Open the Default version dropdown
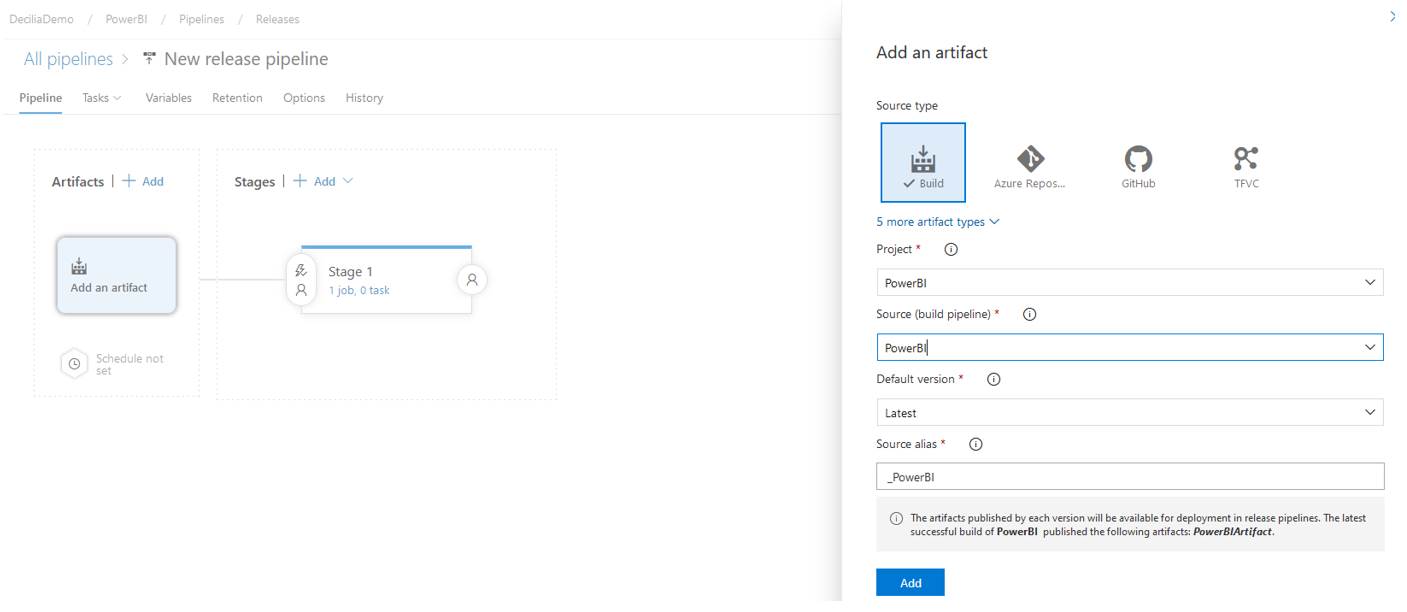The width and height of the screenshot is (1407, 612). pos(1130,412)
